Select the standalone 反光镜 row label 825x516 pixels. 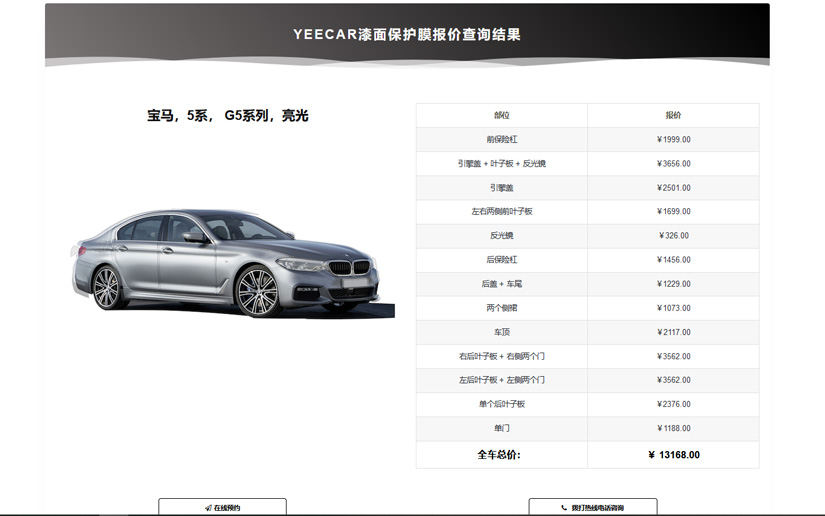[x=502, y=236]
